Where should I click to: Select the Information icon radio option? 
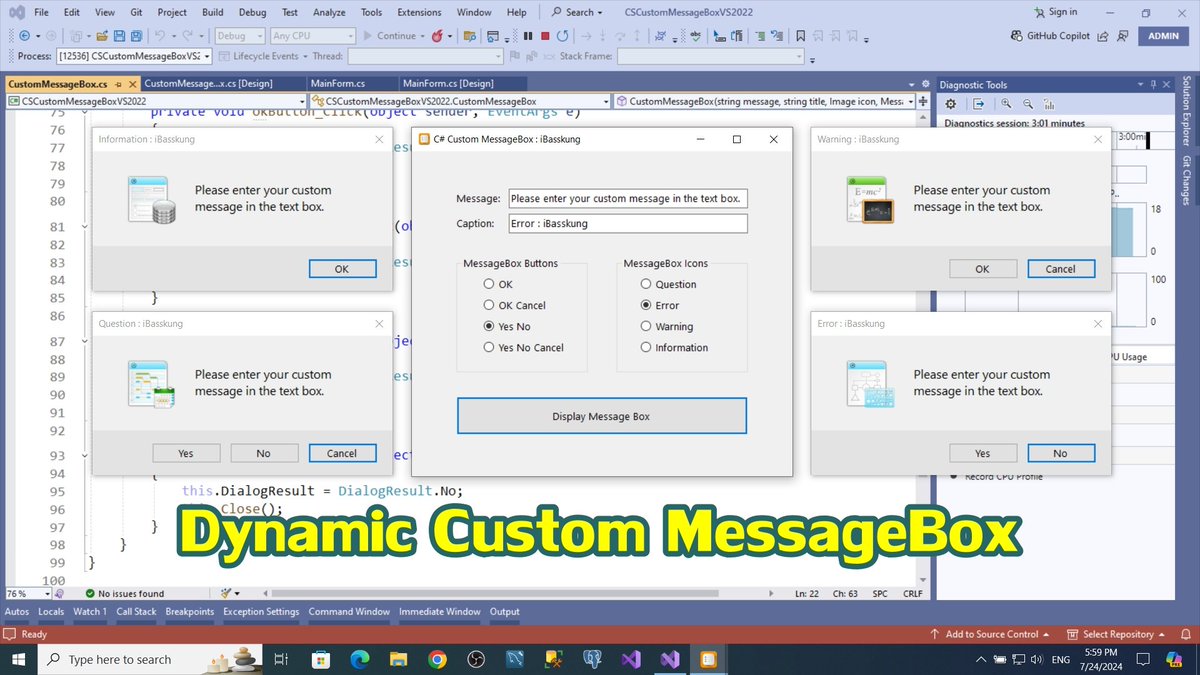click(x=674, y=348)
